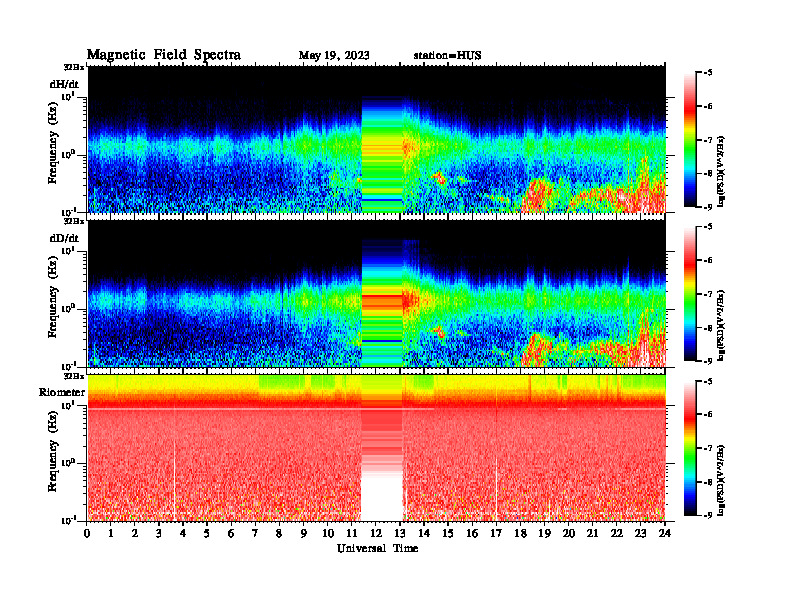Click the "16" hour tick label
The height and width of the screenshot is (612, 792).
coord(472,534)
